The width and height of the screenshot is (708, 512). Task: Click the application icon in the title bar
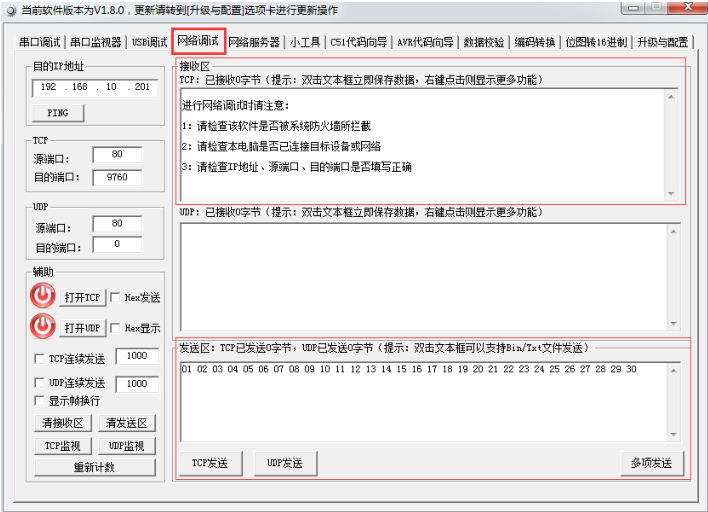[10, 9]
